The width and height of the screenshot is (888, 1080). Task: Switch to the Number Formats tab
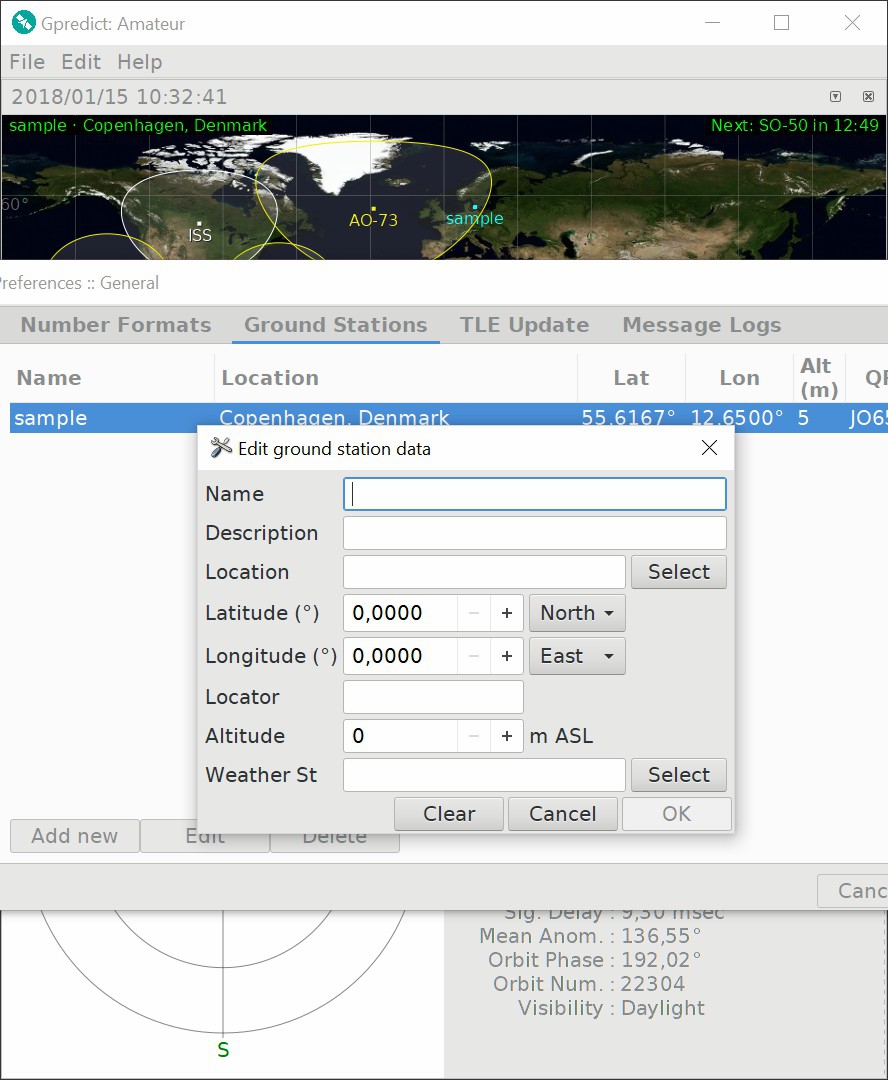(x=116, y=325)
